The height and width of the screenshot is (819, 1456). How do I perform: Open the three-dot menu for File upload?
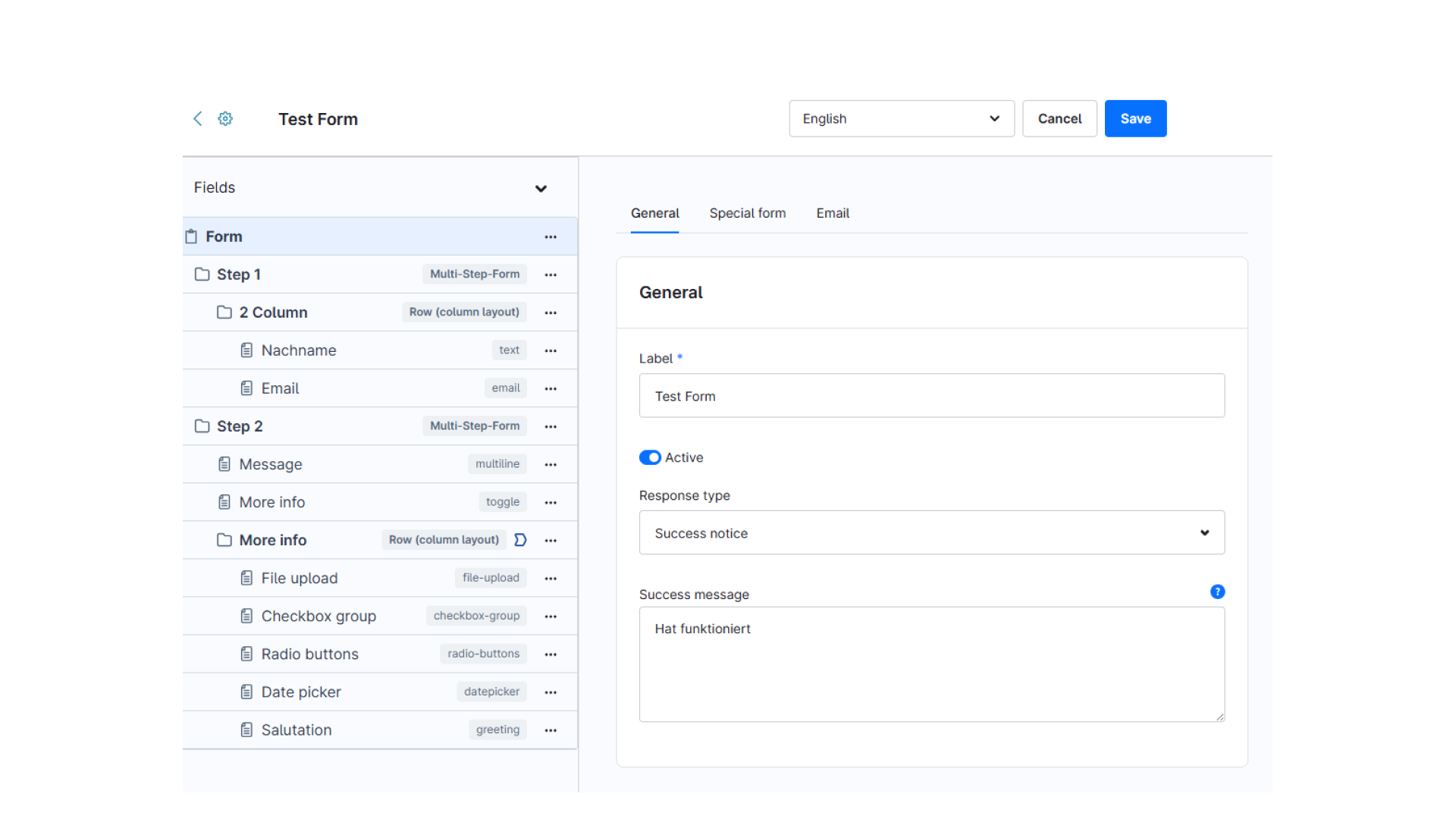coord(551,579)
